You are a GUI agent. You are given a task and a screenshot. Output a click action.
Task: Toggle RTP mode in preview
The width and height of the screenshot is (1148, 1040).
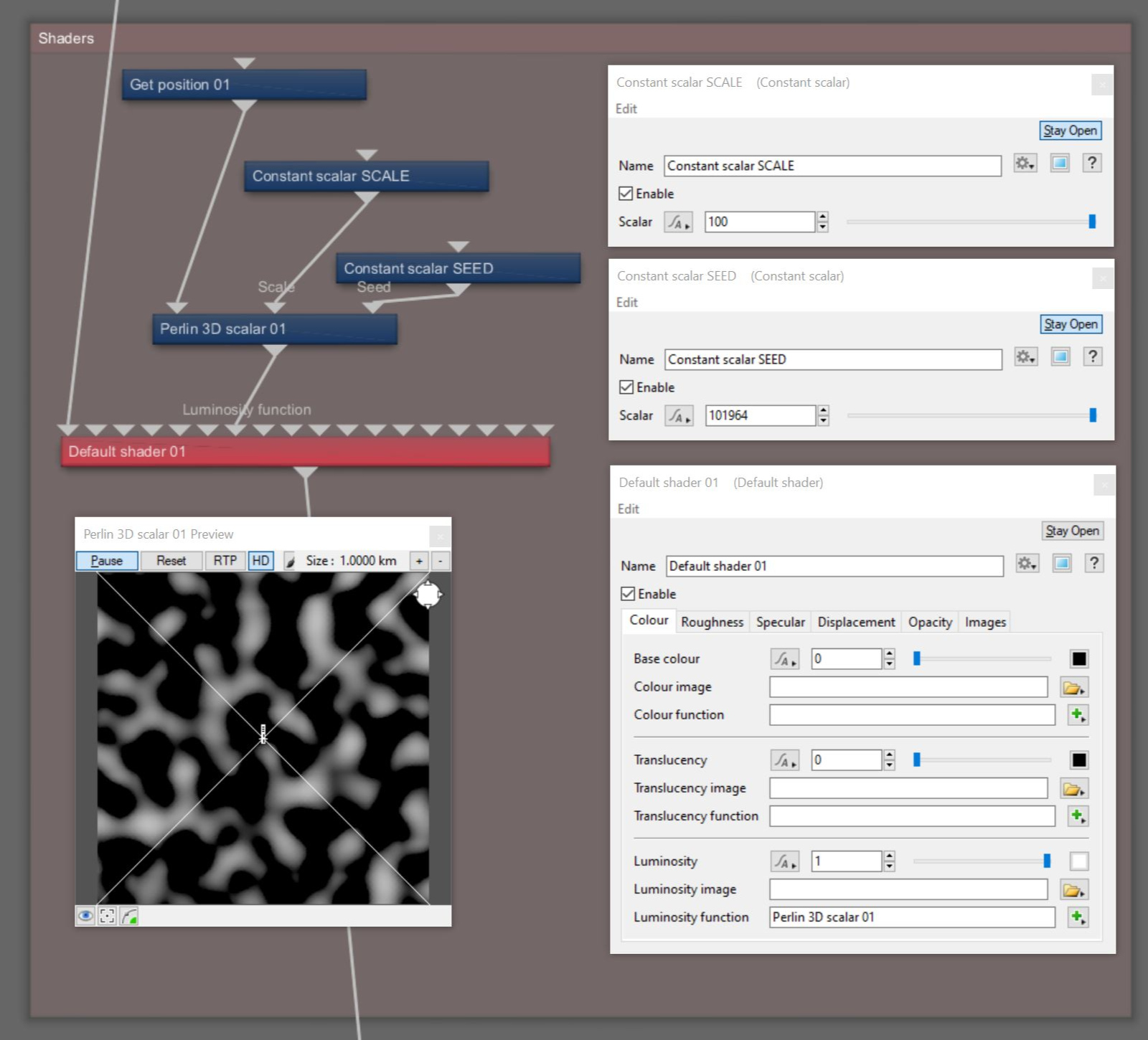225,561
